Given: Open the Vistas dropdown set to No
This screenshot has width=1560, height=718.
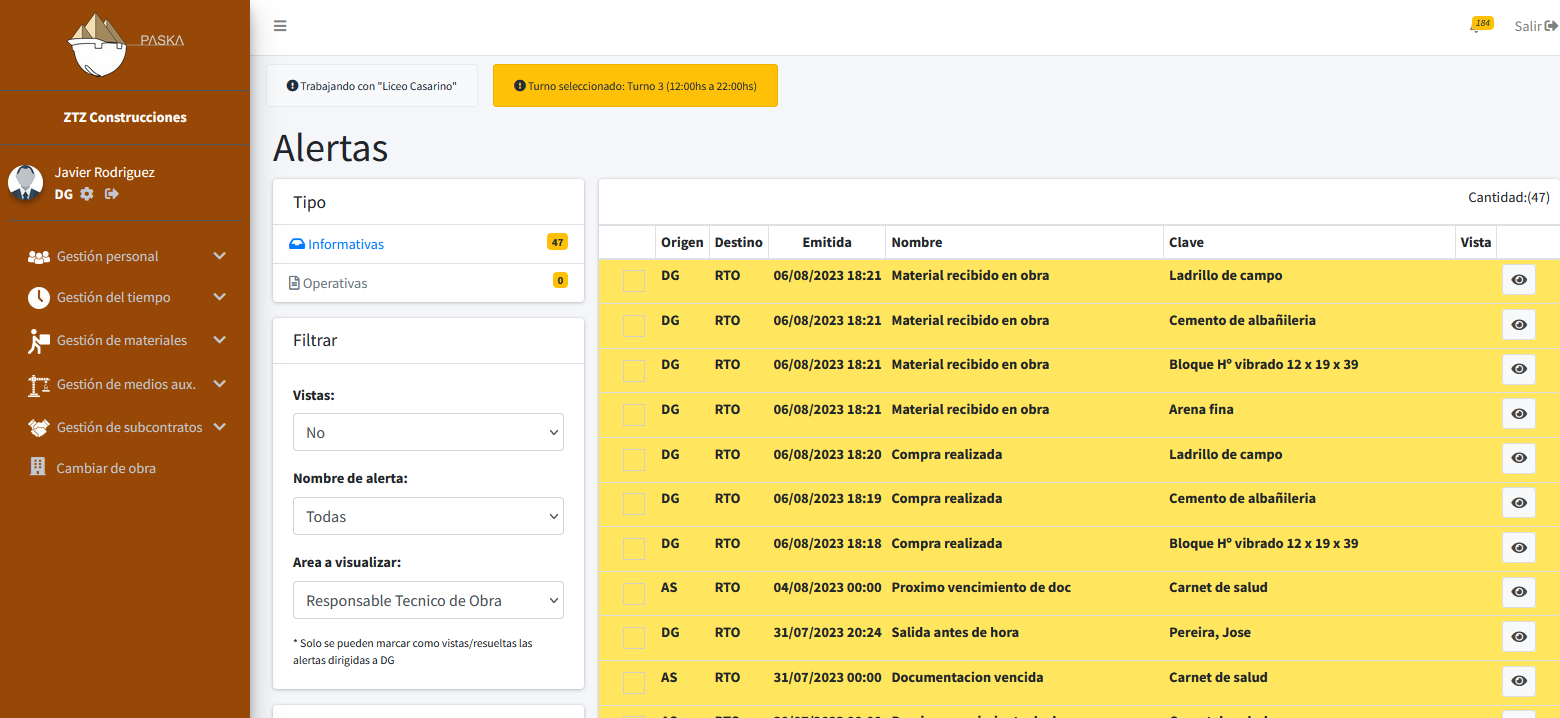Looking at the screenshot, I should 428,432.
